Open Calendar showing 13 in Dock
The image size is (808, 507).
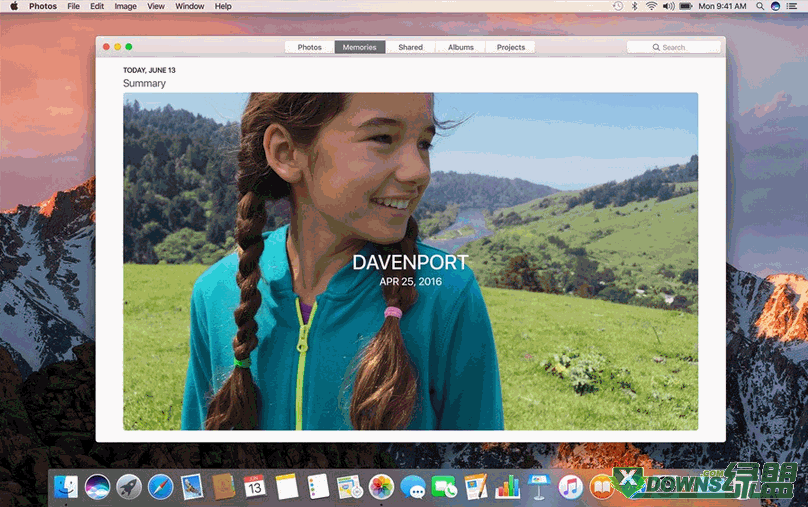point(255,486)
